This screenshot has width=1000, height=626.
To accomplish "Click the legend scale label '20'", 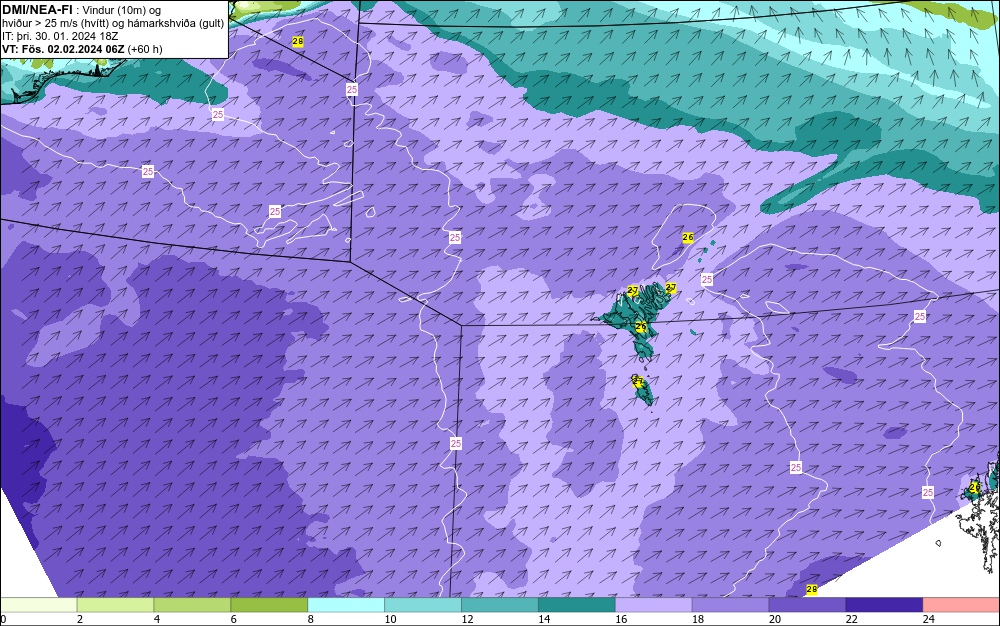I will coord(775,619).
